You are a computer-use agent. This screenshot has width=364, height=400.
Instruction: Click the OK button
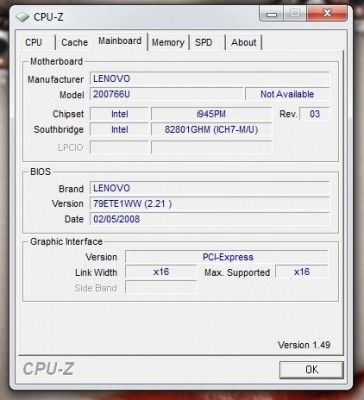(311, 370)
